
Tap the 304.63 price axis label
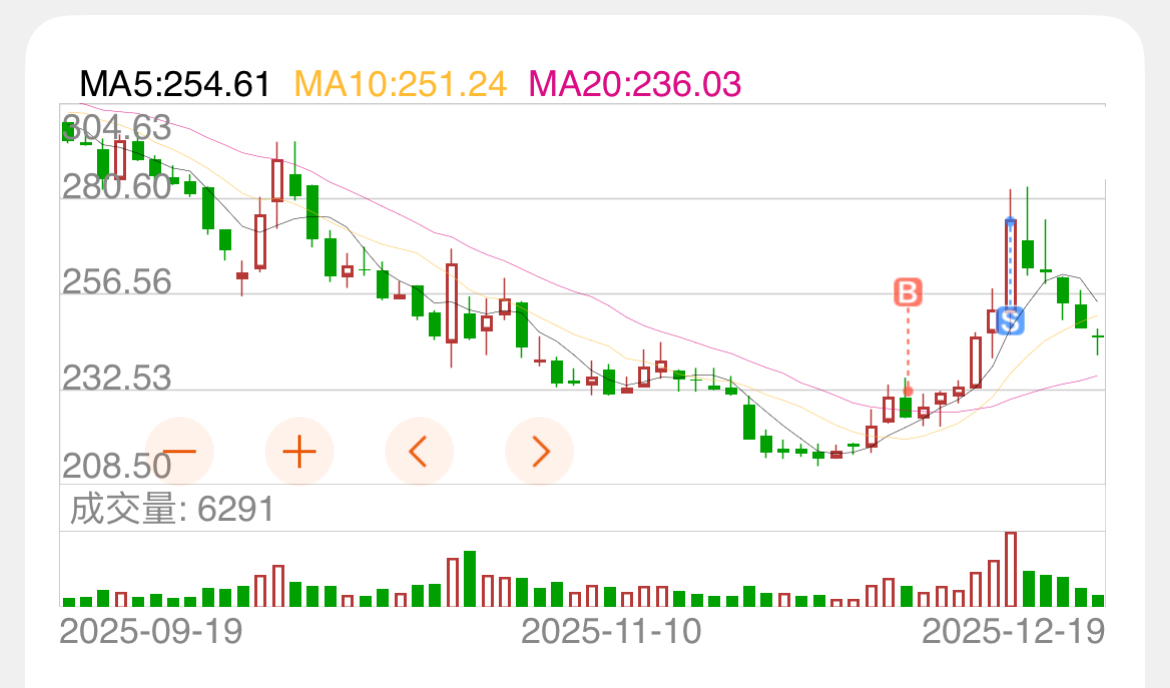coord(116,128)
